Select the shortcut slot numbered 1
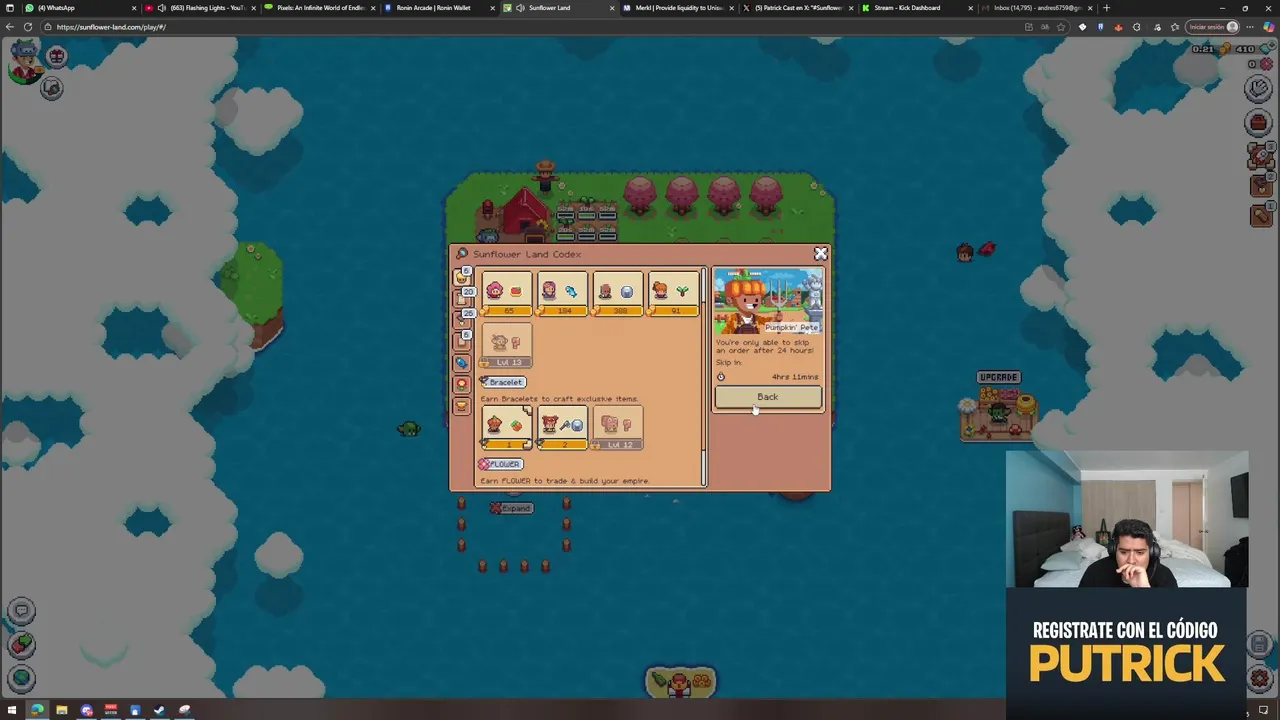 [1260, 214]
